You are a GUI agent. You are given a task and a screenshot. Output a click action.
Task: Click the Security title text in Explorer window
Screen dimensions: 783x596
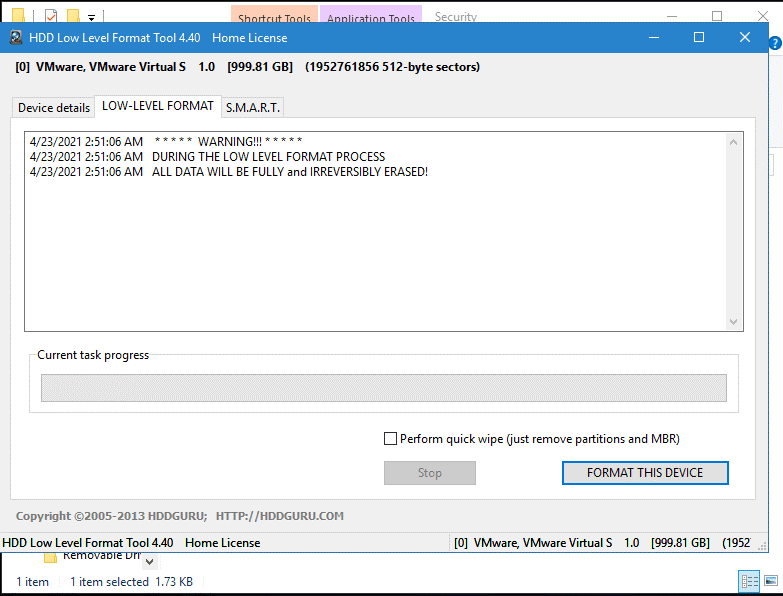click(x=455, y=16)
